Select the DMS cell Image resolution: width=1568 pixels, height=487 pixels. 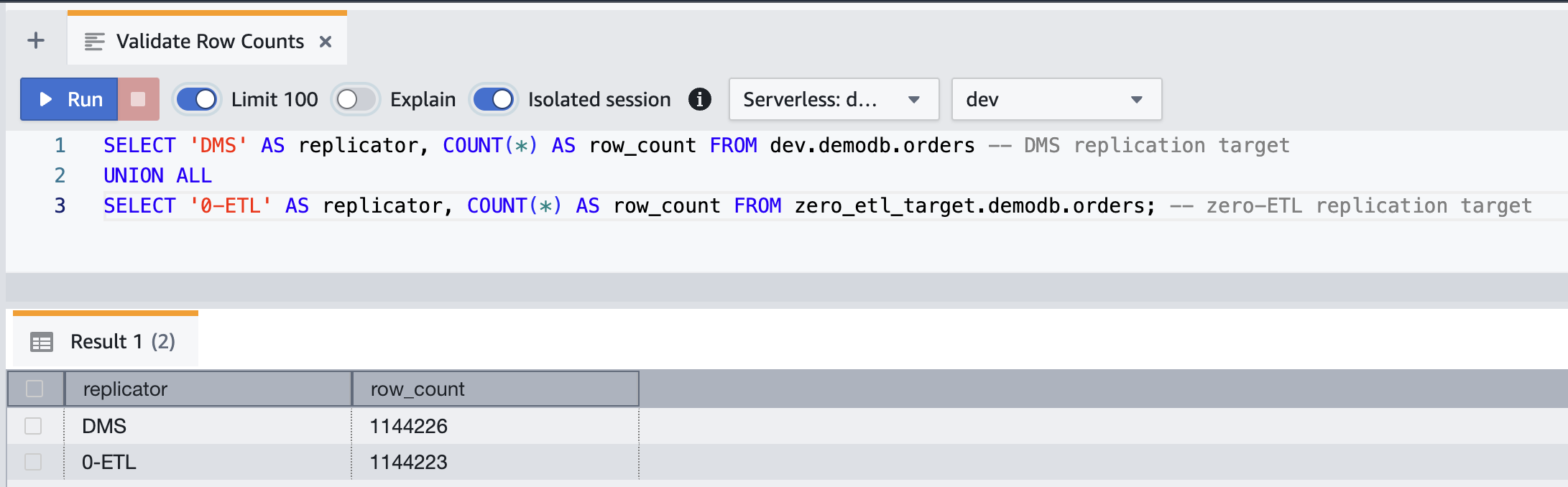(208, 426)
